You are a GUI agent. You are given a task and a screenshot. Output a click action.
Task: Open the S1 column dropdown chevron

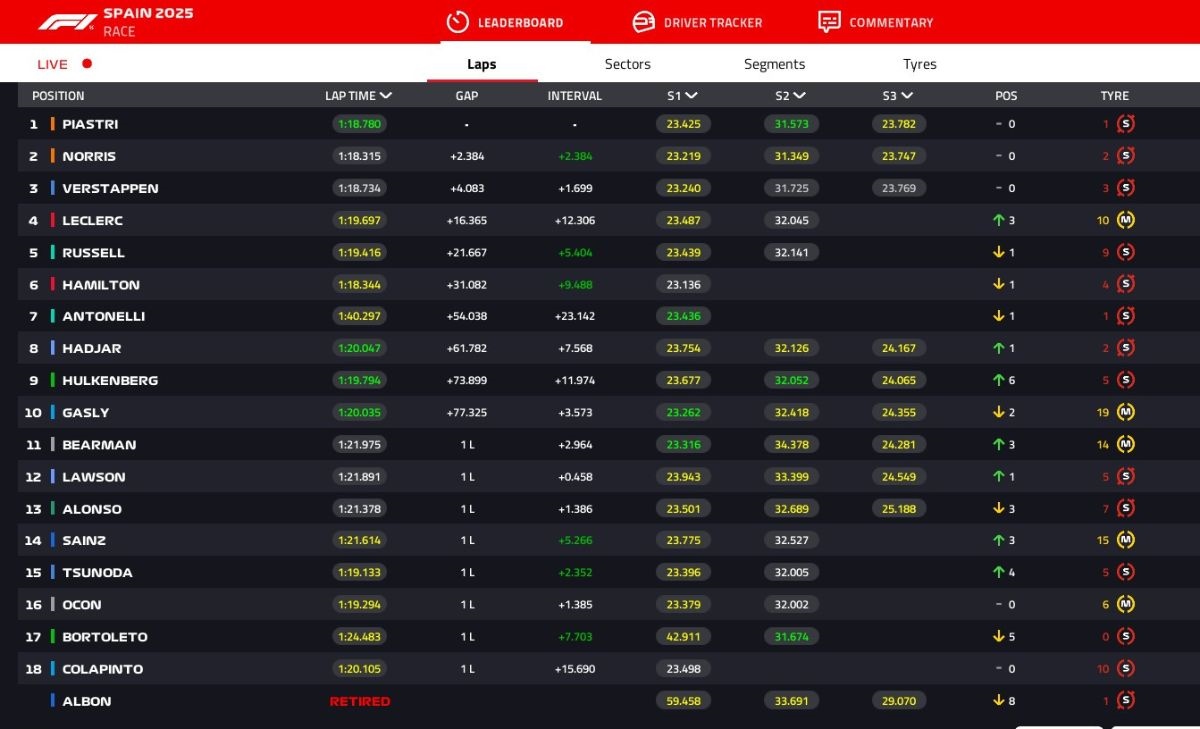pos(691,96)
